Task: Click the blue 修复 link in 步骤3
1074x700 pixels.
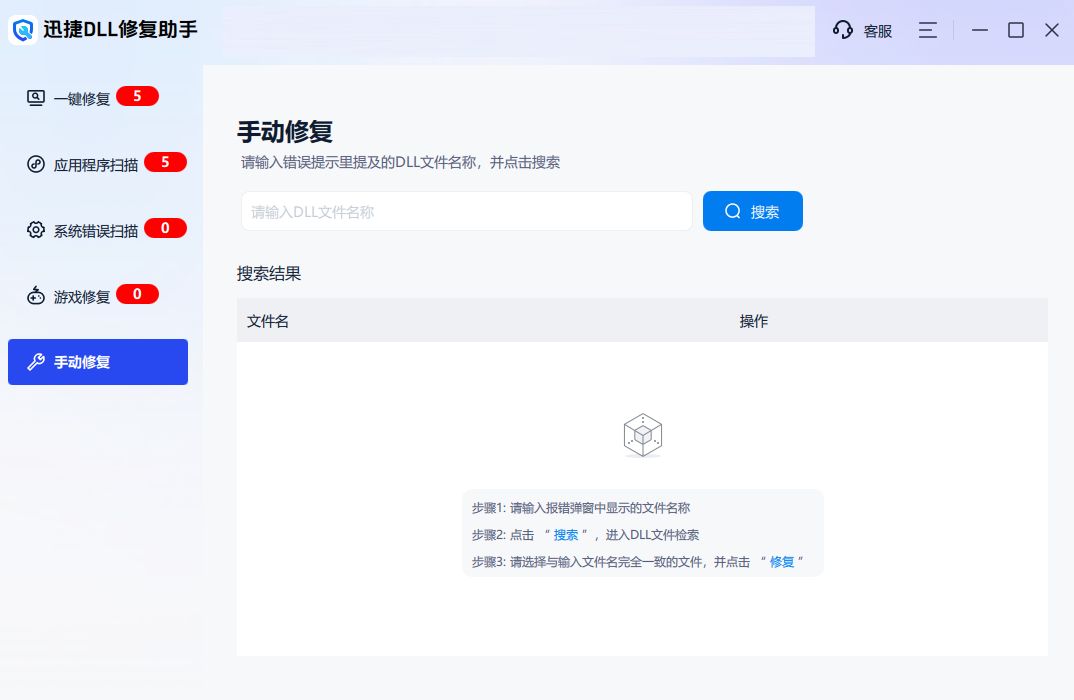Action: click(x=782, y=562)
